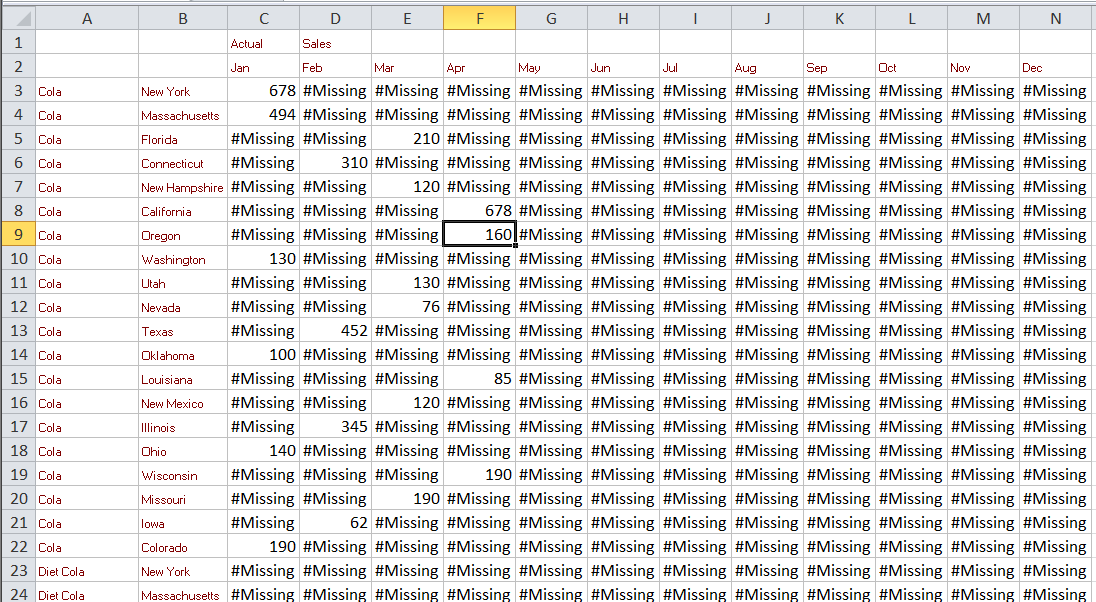Select the value 62 for Iowa
The height and width of the screenshot is (602, 1096).
336,522
